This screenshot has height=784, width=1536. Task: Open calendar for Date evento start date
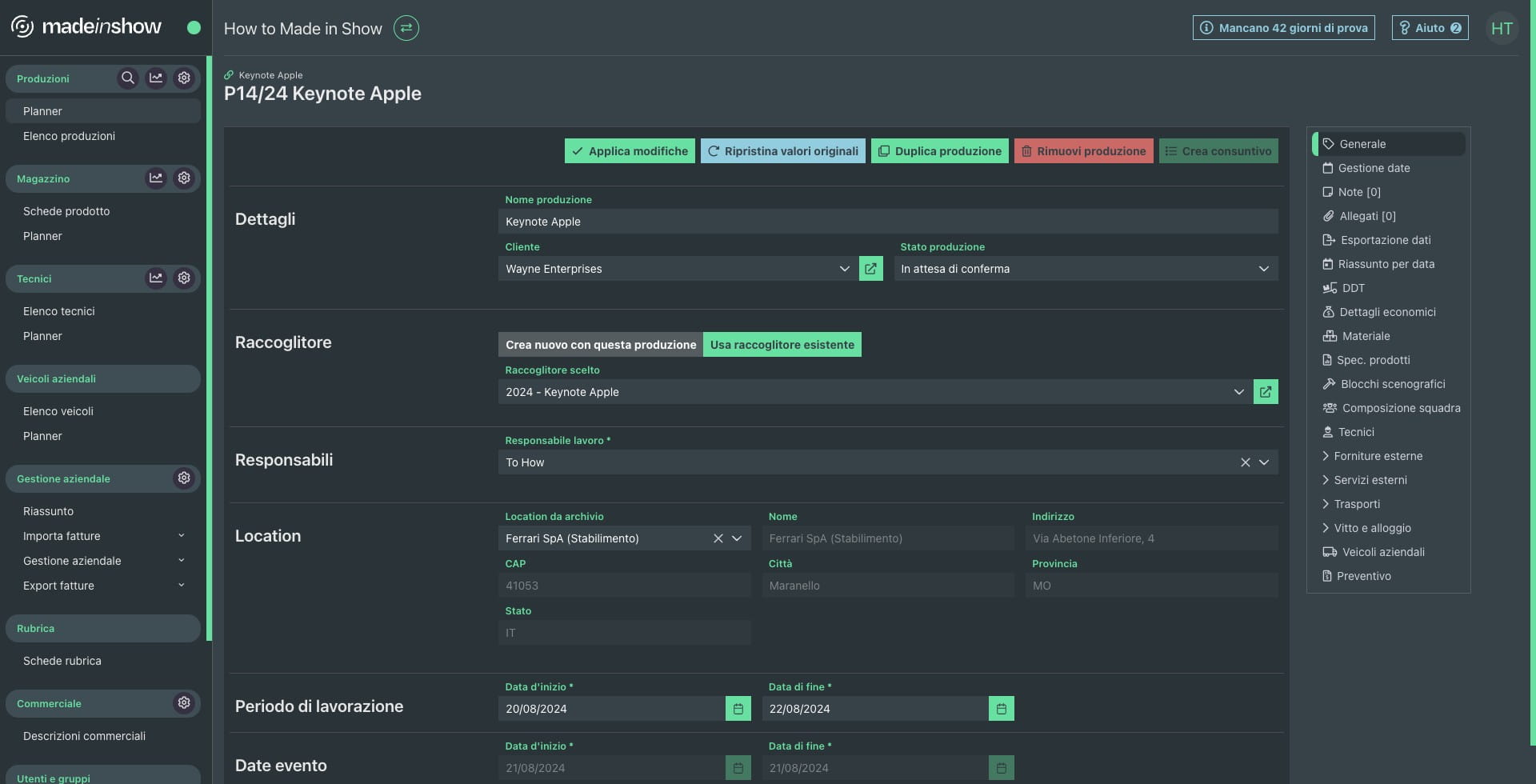point(738,768)
